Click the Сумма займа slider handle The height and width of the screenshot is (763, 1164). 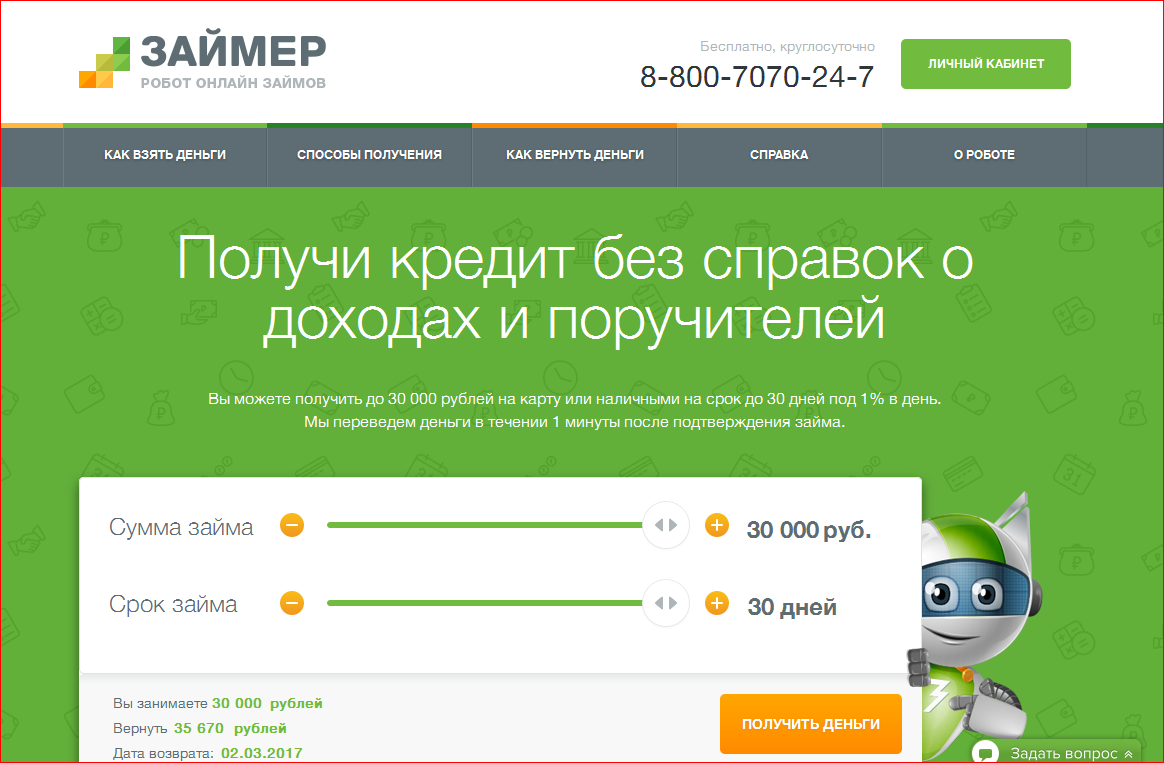tap(666, 525)
